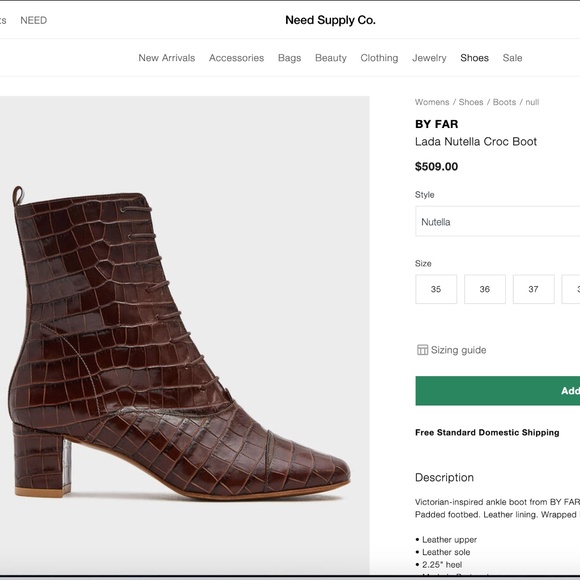
Task: Go to New Arrivals
Action: (x=166, y=58)
